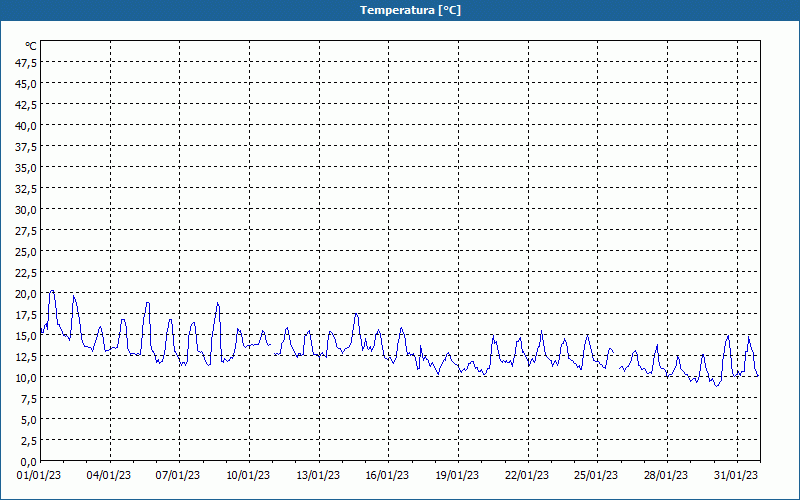Select the 17,5 y-axis label
Image resolution: width=800 pixels, height=500 pixels.
pos(27,315)
